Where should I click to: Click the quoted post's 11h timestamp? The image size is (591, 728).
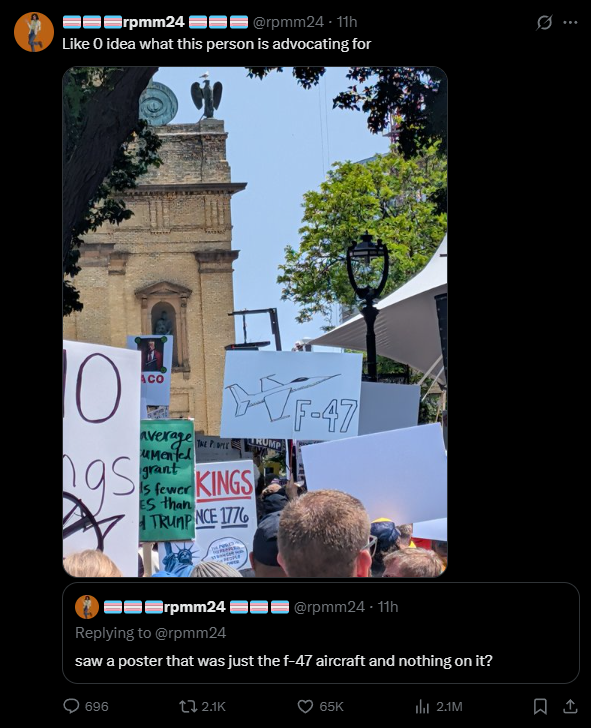click(388, 607)
